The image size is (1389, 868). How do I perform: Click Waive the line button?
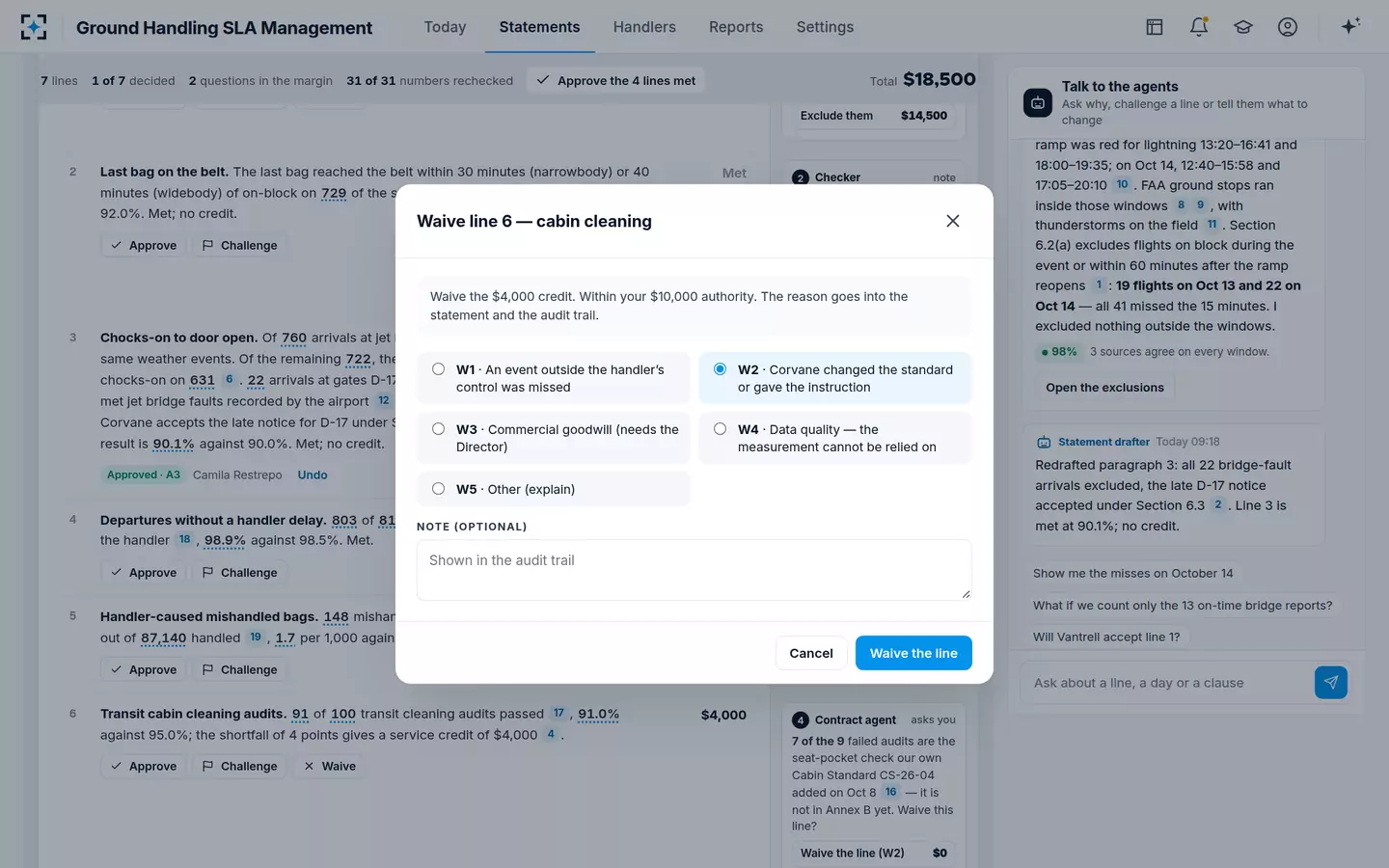point(913,653)
